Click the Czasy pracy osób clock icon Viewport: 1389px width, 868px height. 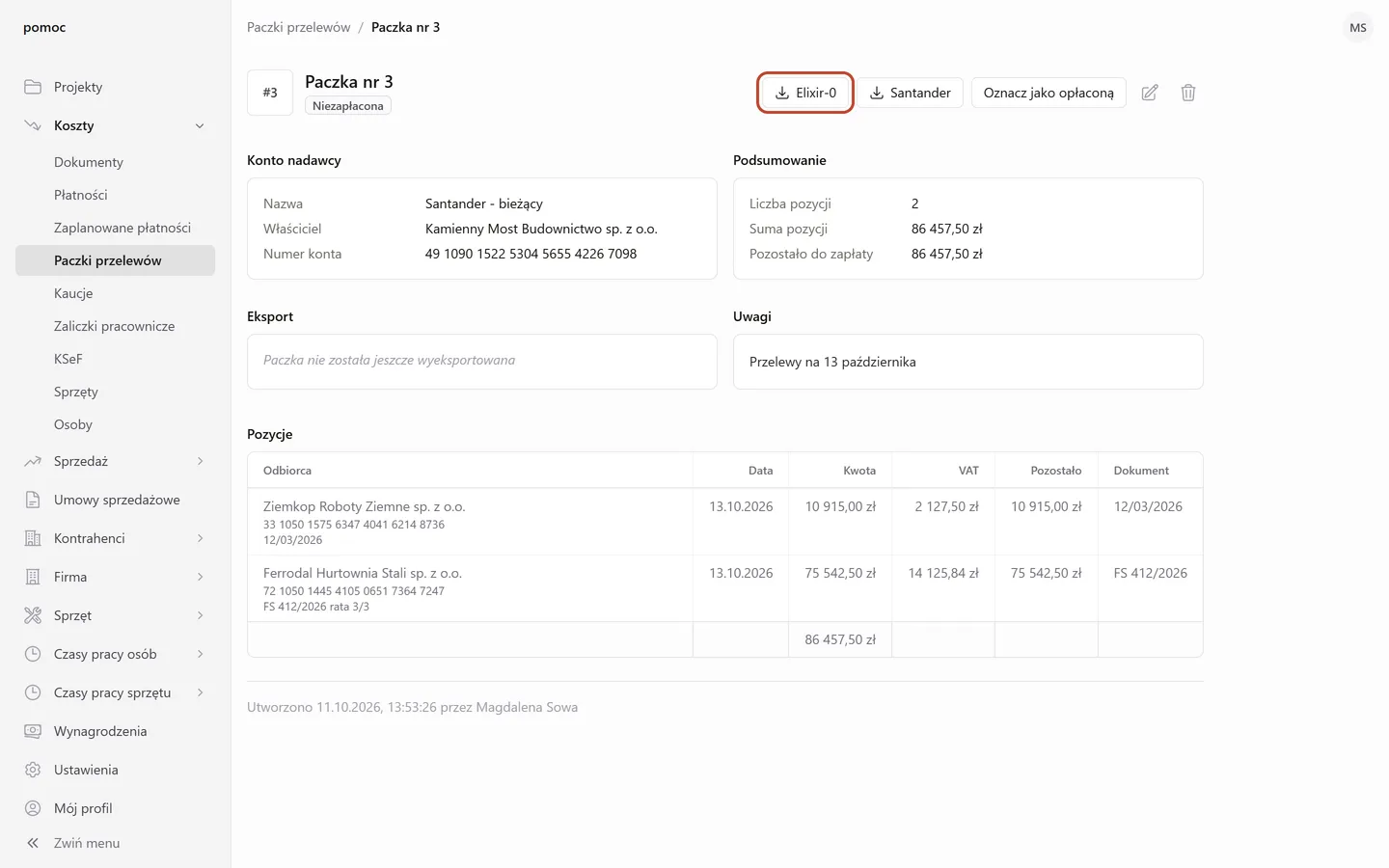click(33, 654)
